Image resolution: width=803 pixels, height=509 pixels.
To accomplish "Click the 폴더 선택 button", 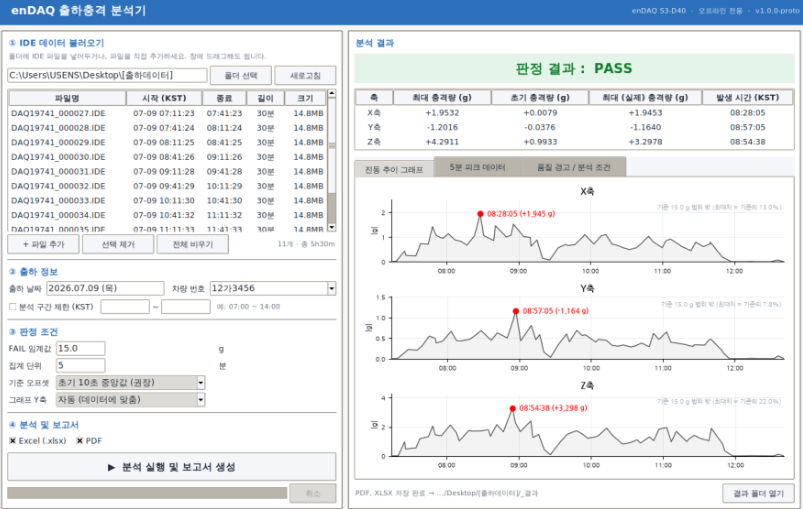I will click(x=241, y=75).
